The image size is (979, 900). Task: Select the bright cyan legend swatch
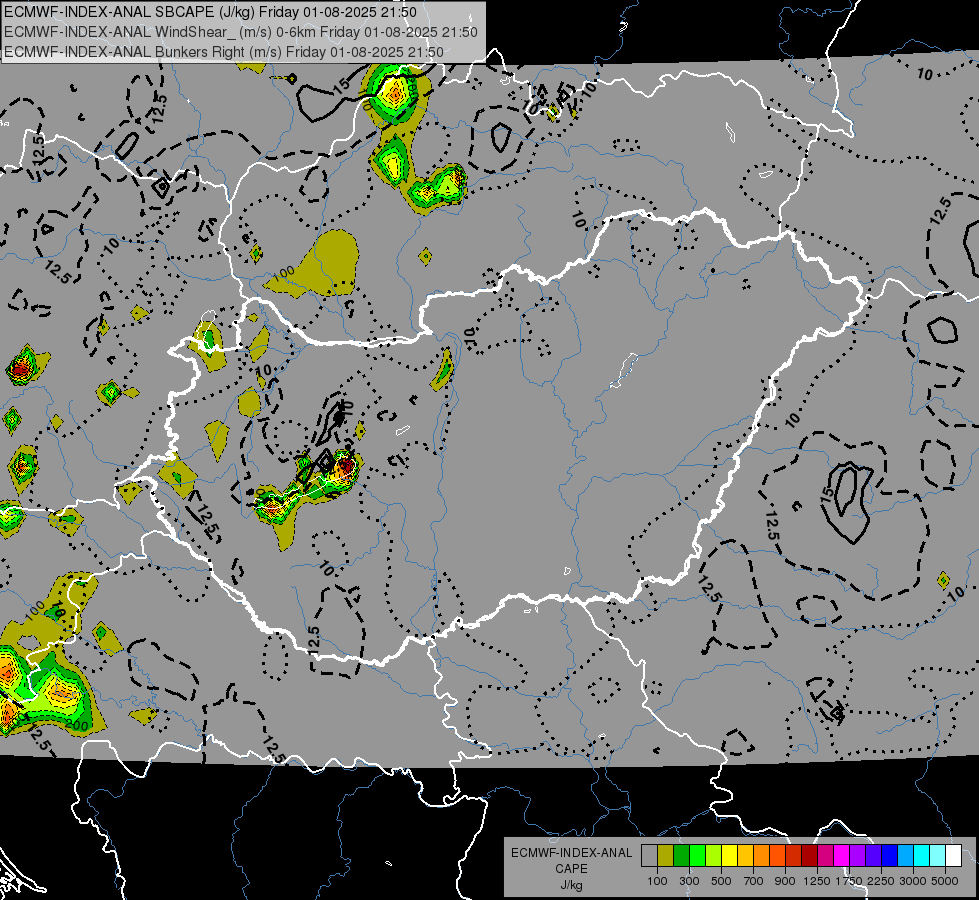[921, 856]
